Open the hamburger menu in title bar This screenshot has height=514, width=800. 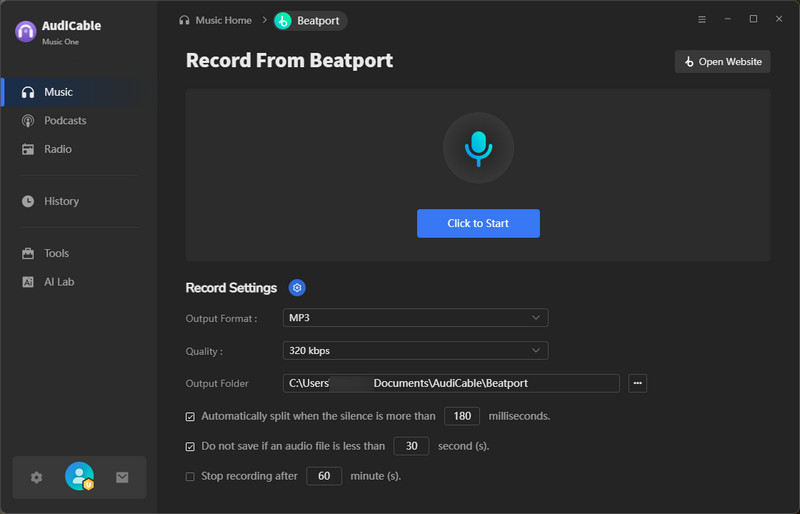coord(701,19)
